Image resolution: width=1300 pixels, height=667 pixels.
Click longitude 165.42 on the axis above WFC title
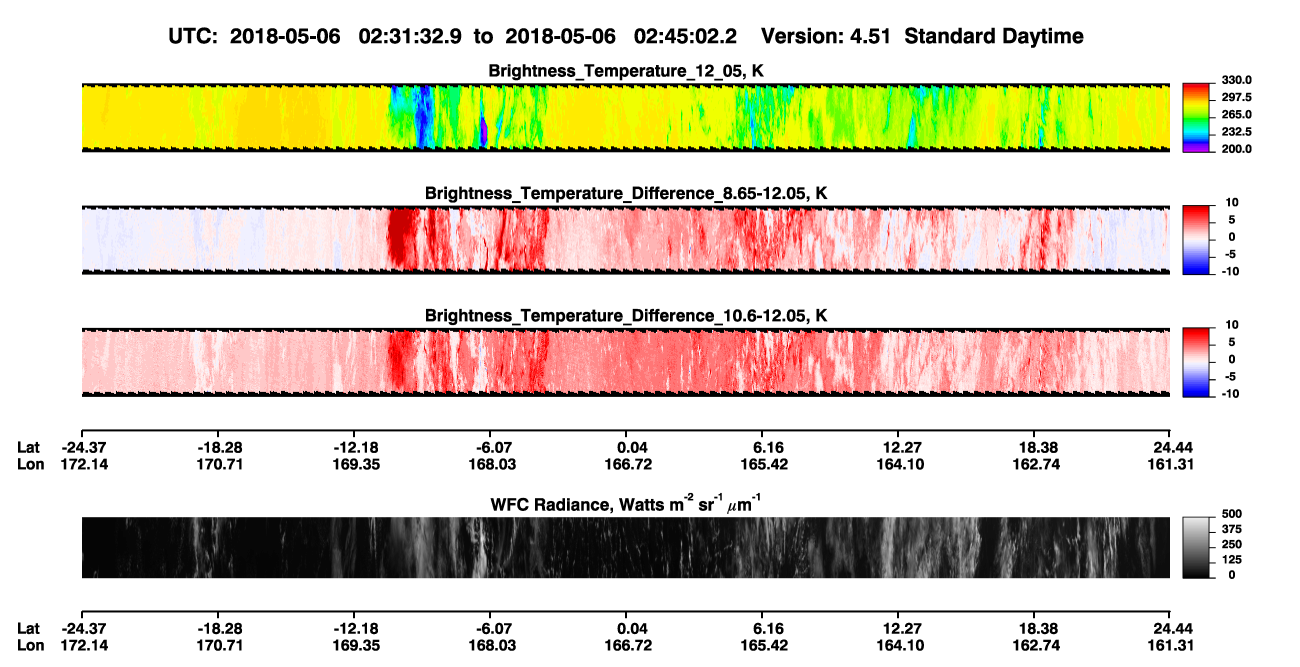766,464
